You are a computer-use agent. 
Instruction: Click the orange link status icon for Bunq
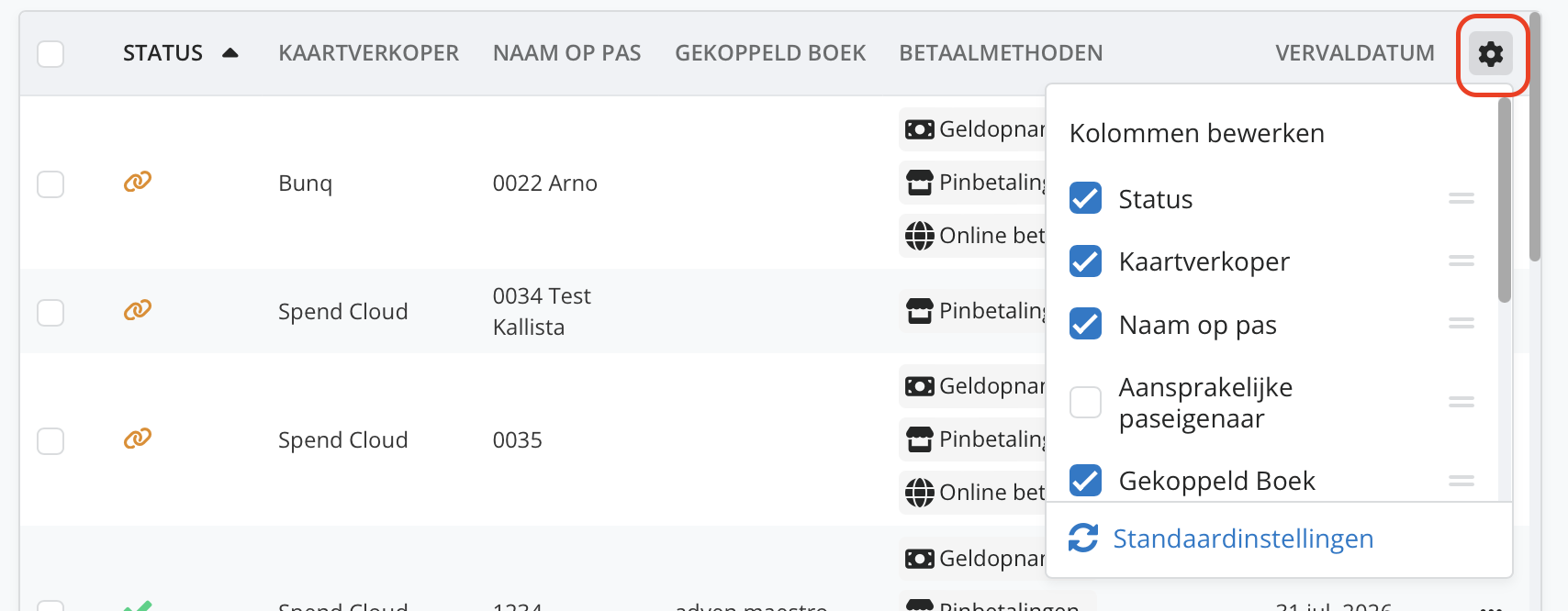138,182
